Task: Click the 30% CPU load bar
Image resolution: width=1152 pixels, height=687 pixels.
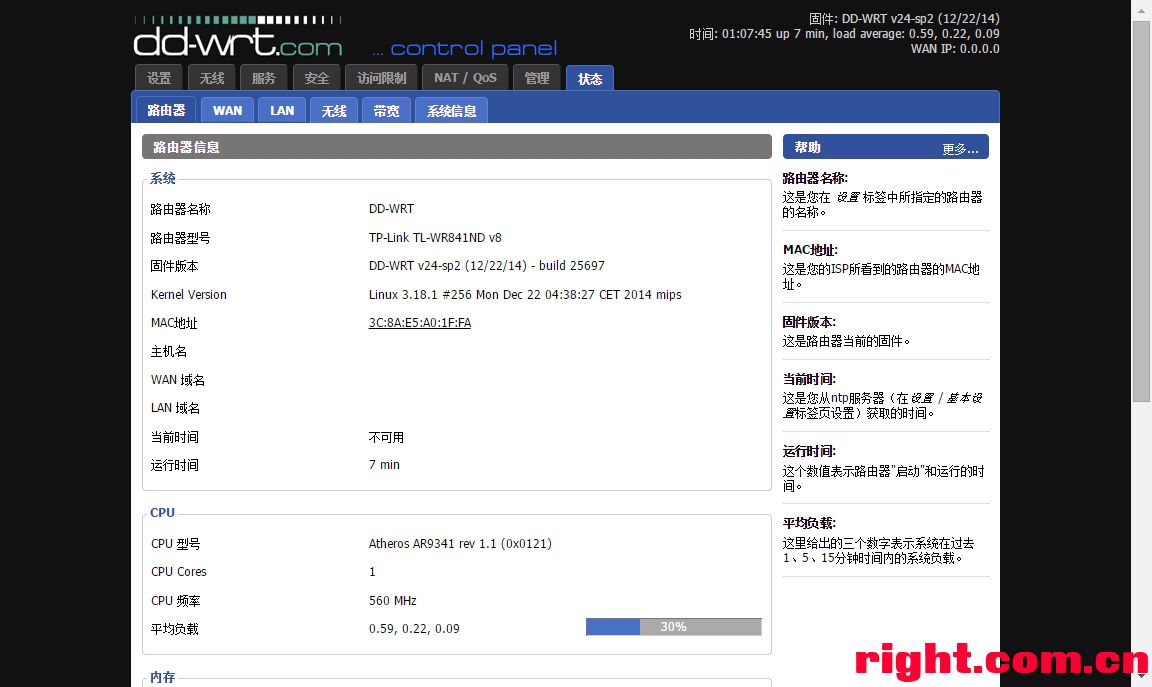Action: (674, 627)
